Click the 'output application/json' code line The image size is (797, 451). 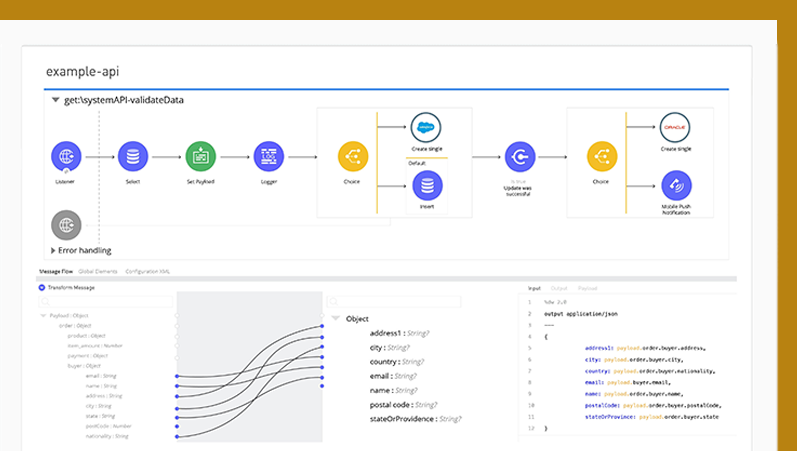(580, 314)
